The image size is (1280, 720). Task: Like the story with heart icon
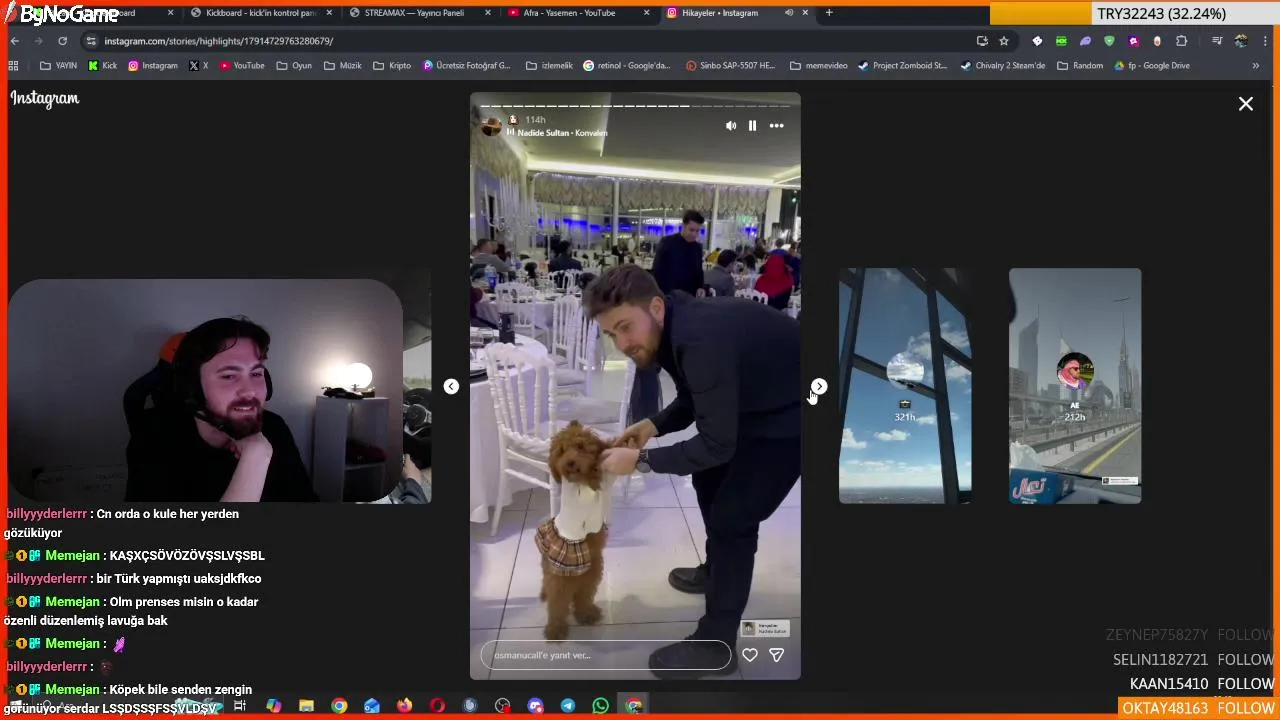750,655
